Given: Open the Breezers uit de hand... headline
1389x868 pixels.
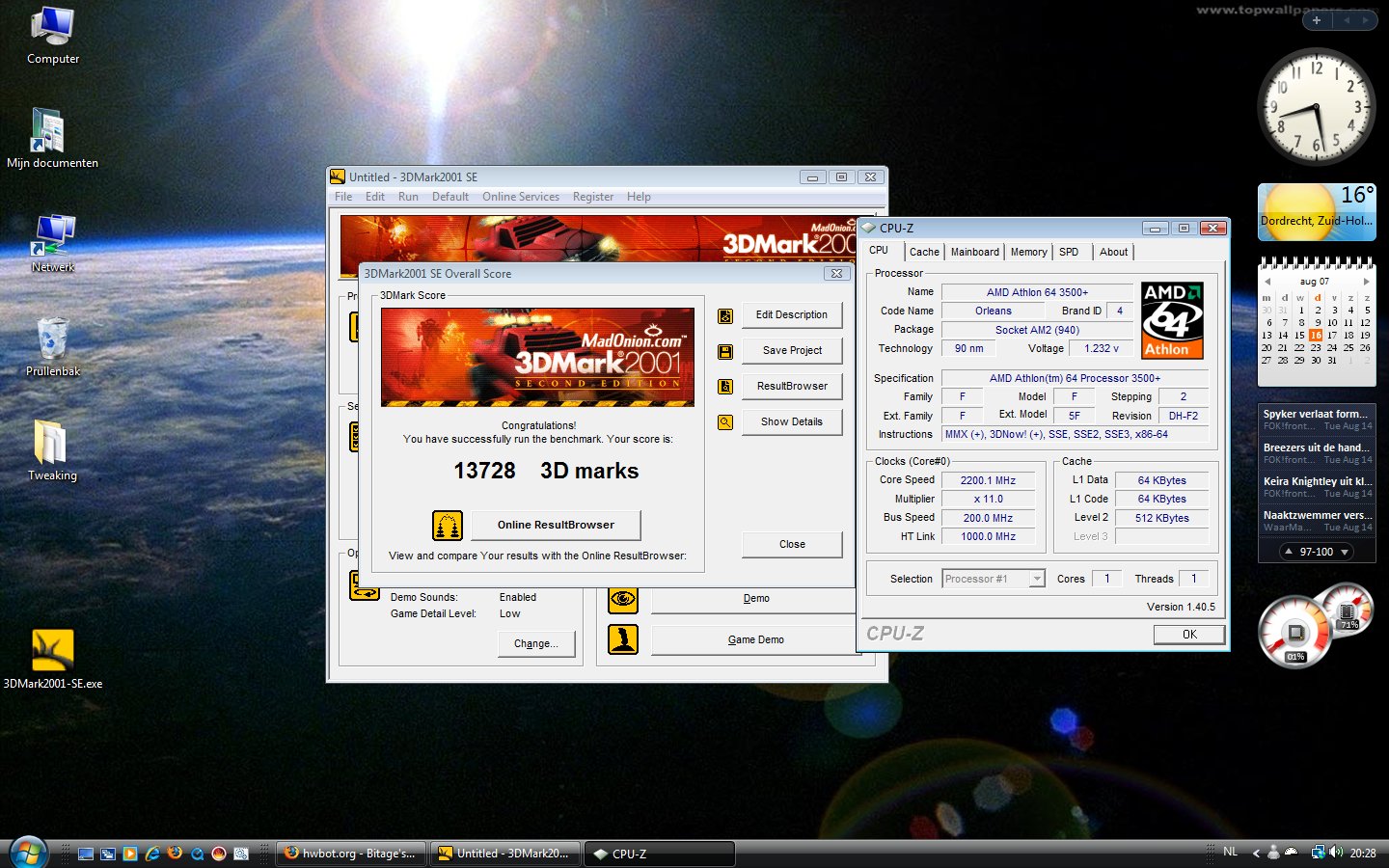Looking at the screenshot, I should click(x=1317, y=452).
